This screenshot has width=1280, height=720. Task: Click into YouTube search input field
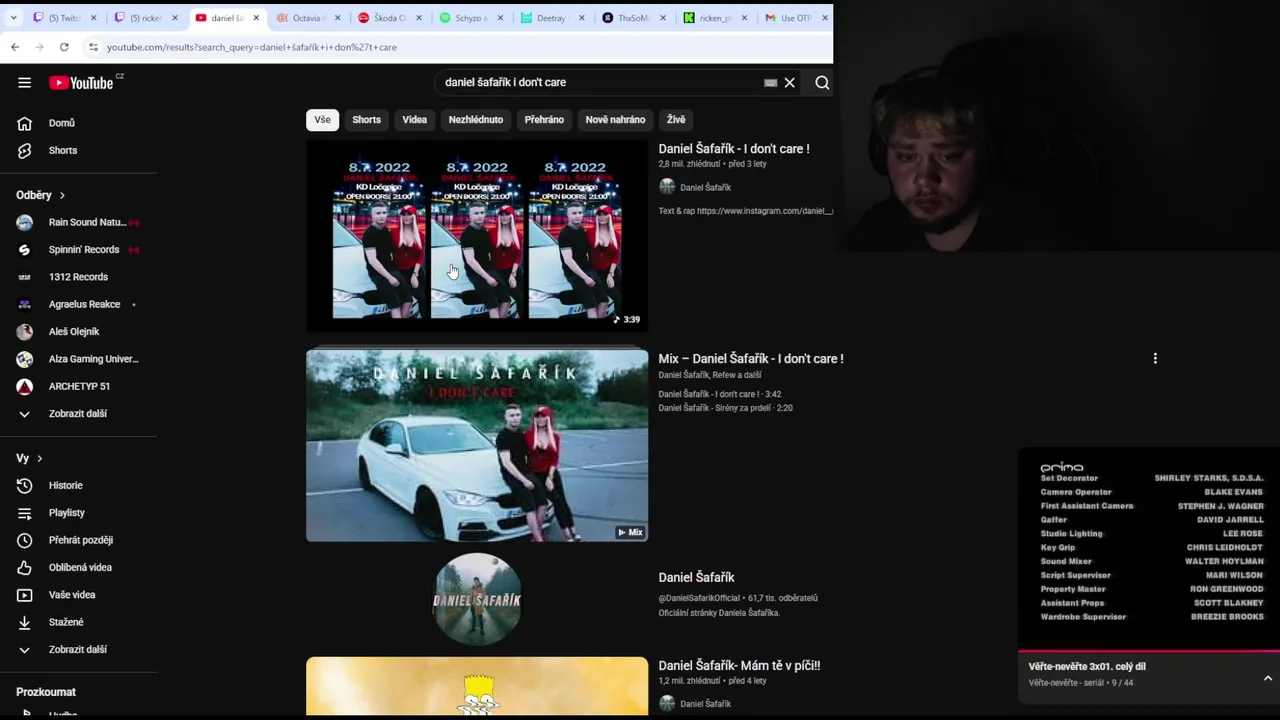[x=600, y=83]
